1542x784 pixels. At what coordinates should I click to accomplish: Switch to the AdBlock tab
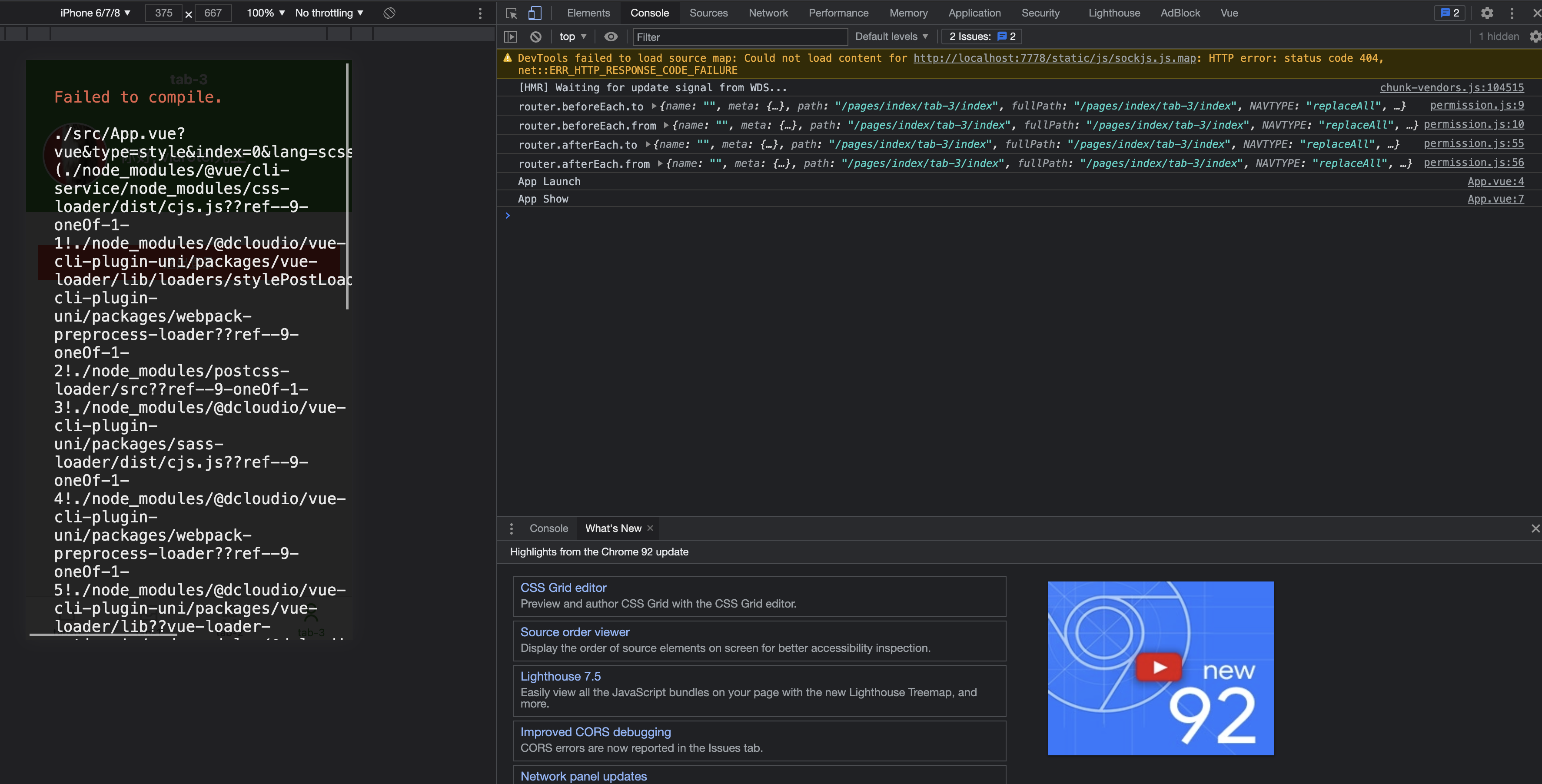click(1180, 13)
